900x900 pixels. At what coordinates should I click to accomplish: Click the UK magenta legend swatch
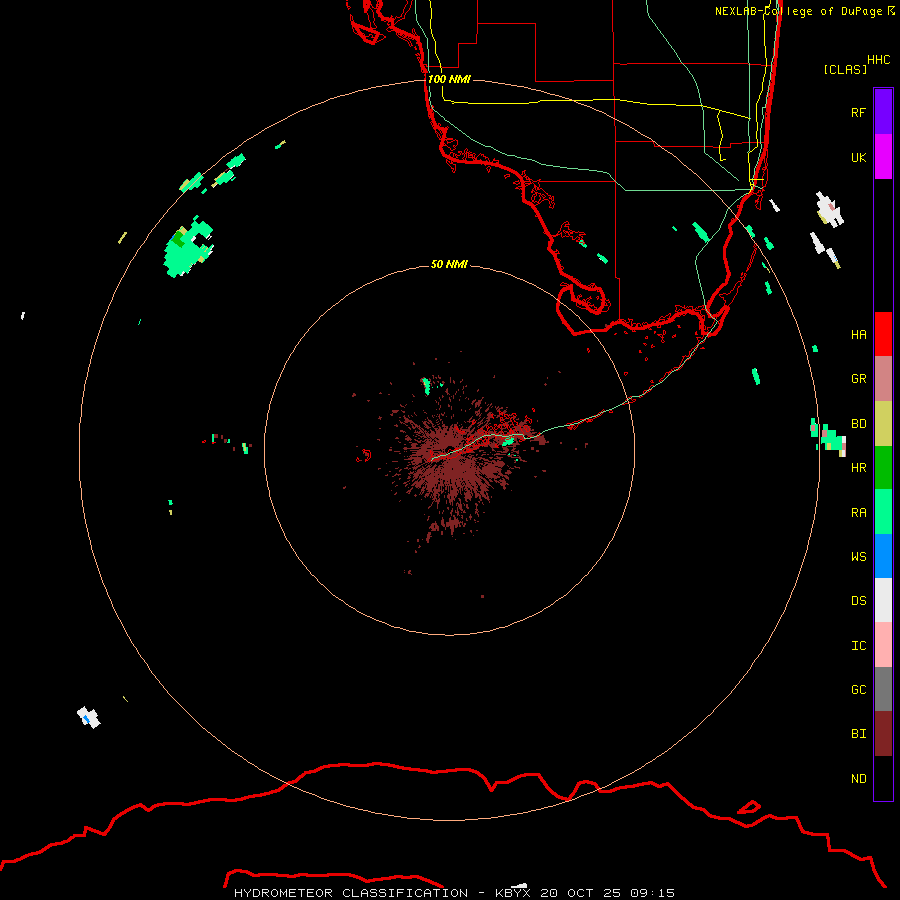883,157
